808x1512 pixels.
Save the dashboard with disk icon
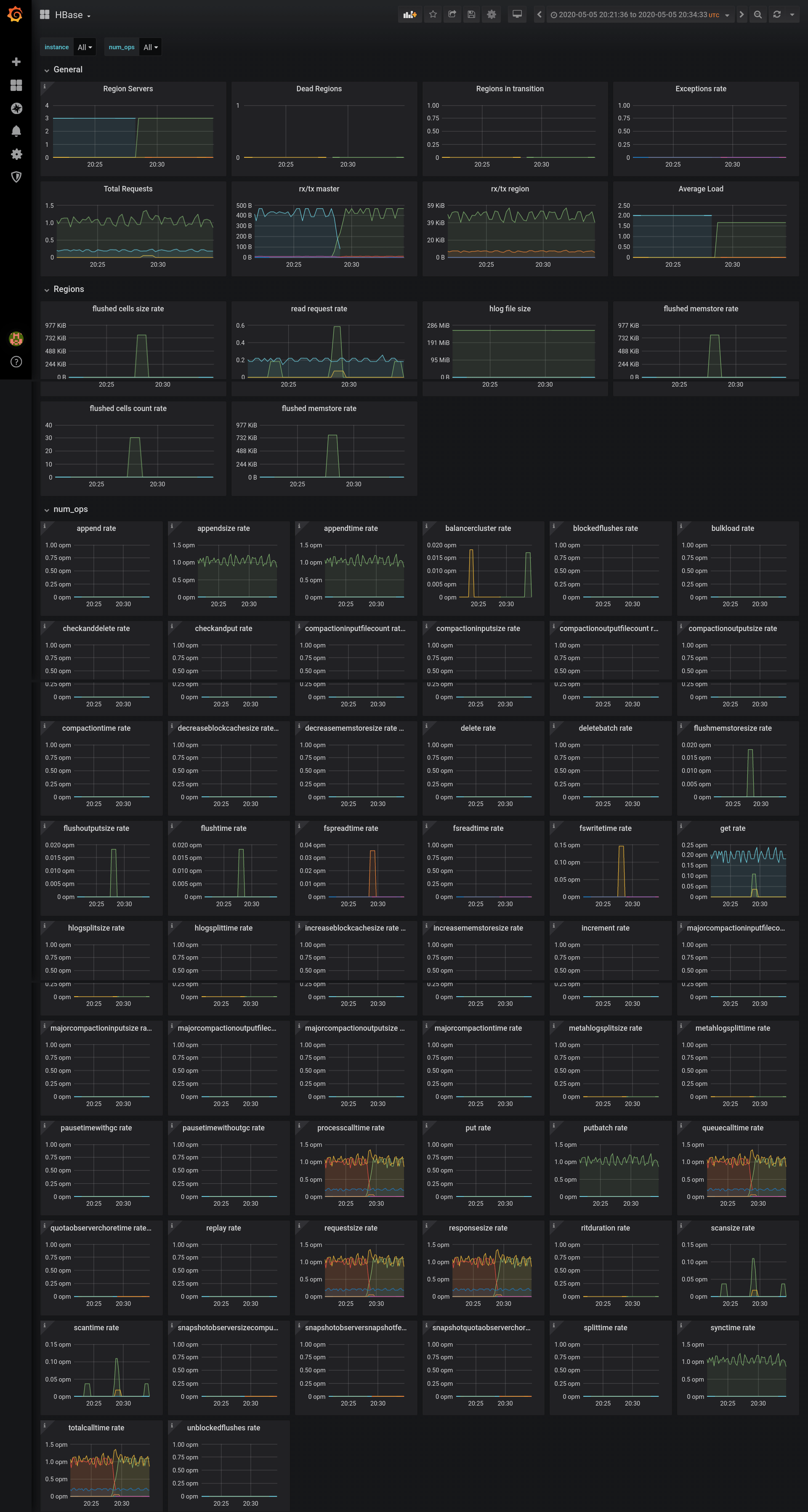tap(471, 15)
